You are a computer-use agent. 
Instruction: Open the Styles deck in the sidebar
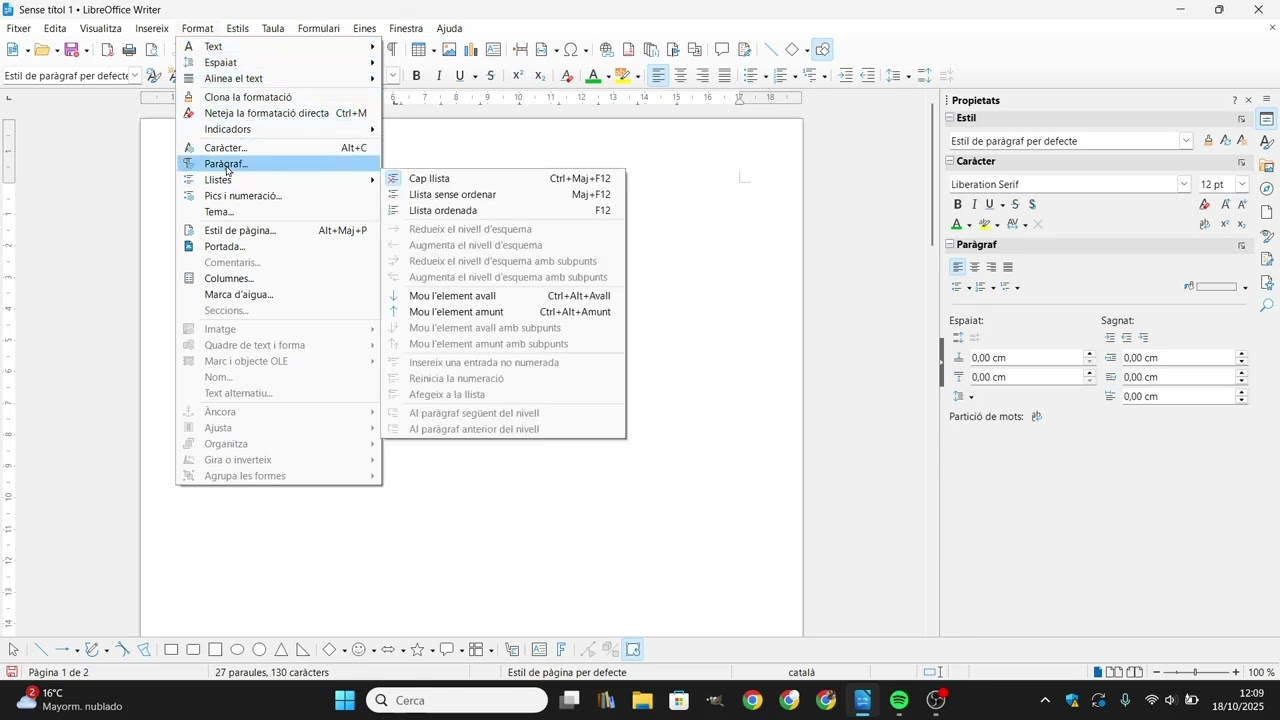coord(1266,142)
